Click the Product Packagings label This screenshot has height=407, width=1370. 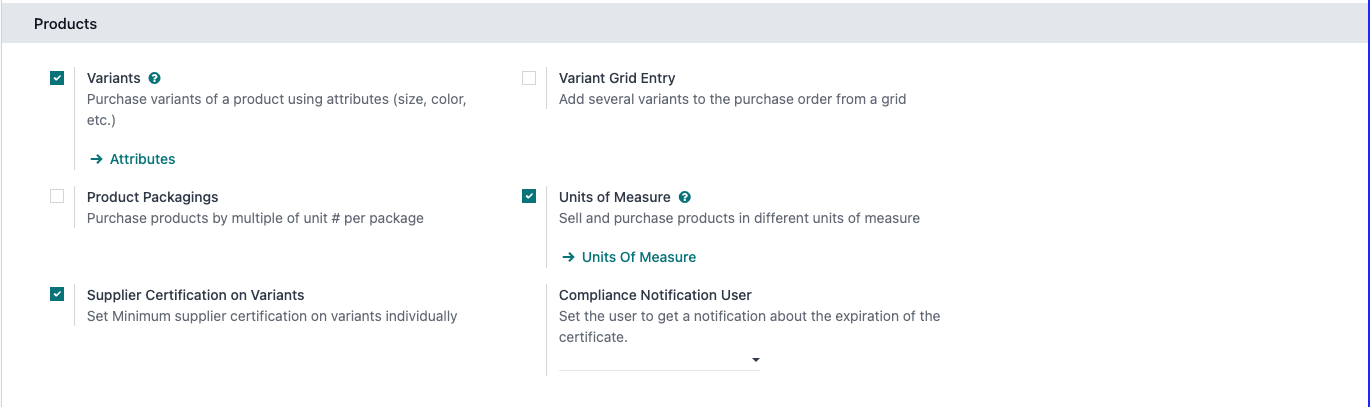[152, 197]
